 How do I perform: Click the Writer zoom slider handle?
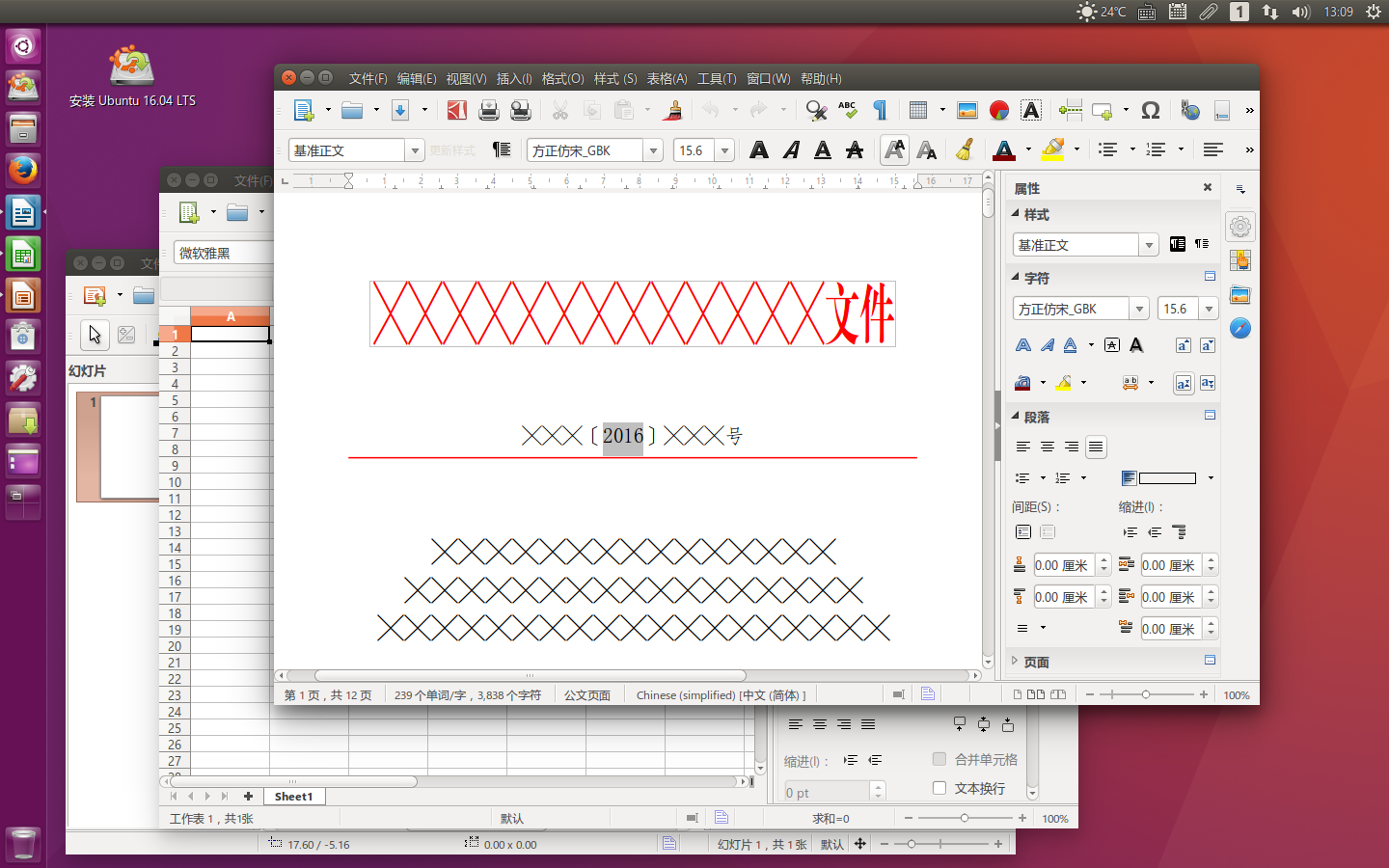pyautogui.click(x=1146, y=694)
